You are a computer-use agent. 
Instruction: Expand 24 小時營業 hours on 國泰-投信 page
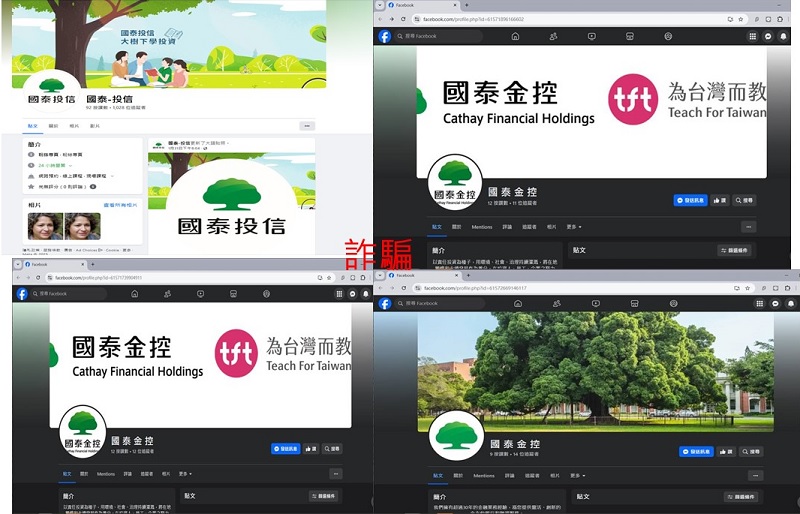pos(55,165)
